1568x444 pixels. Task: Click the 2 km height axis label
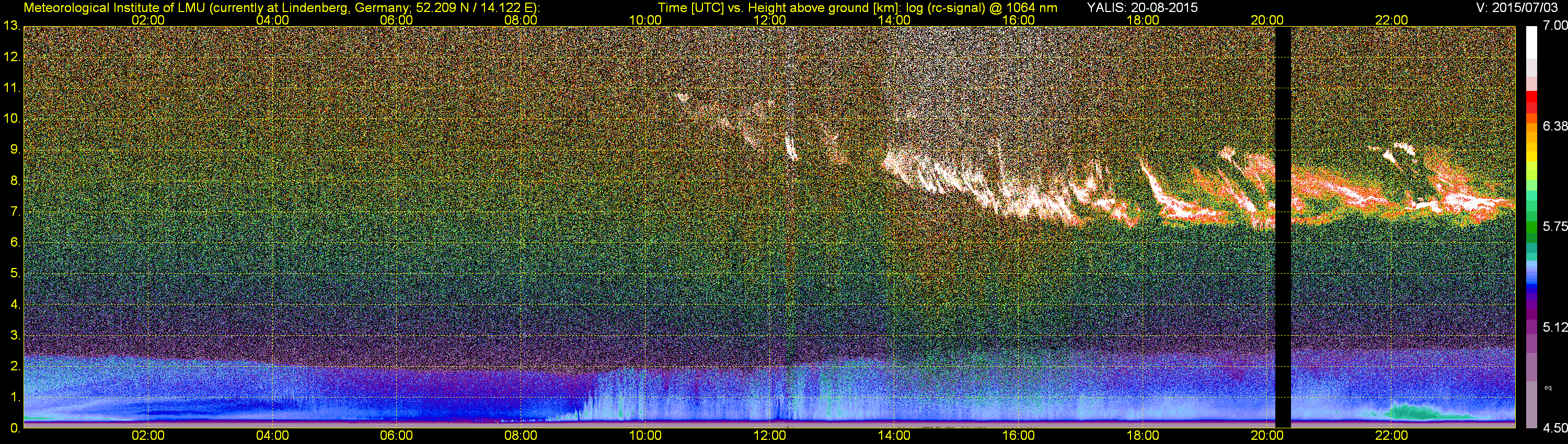pyautogui.click(x=15, y=366)
